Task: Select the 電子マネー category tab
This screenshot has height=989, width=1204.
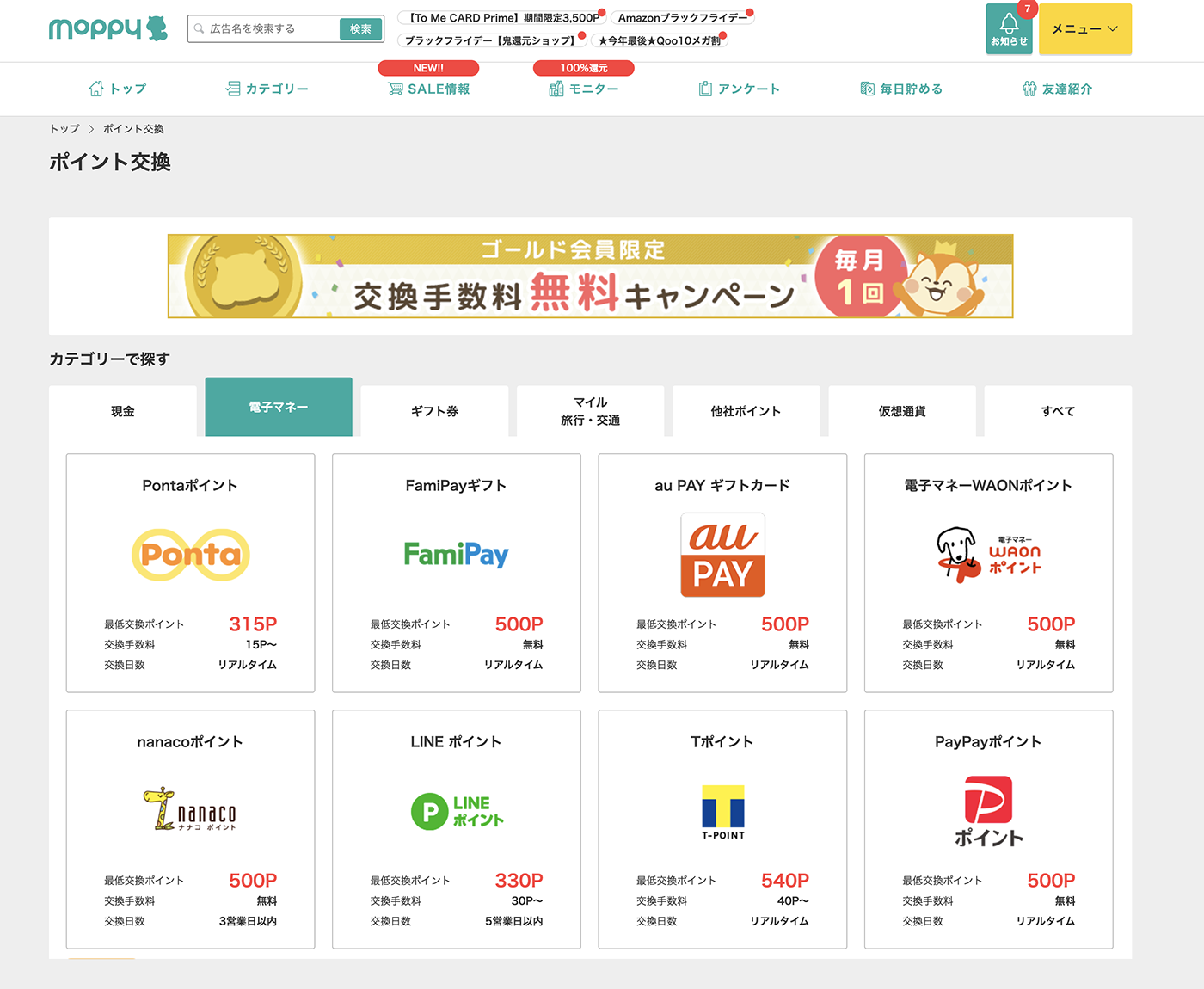Action: (x=279, y=407)
